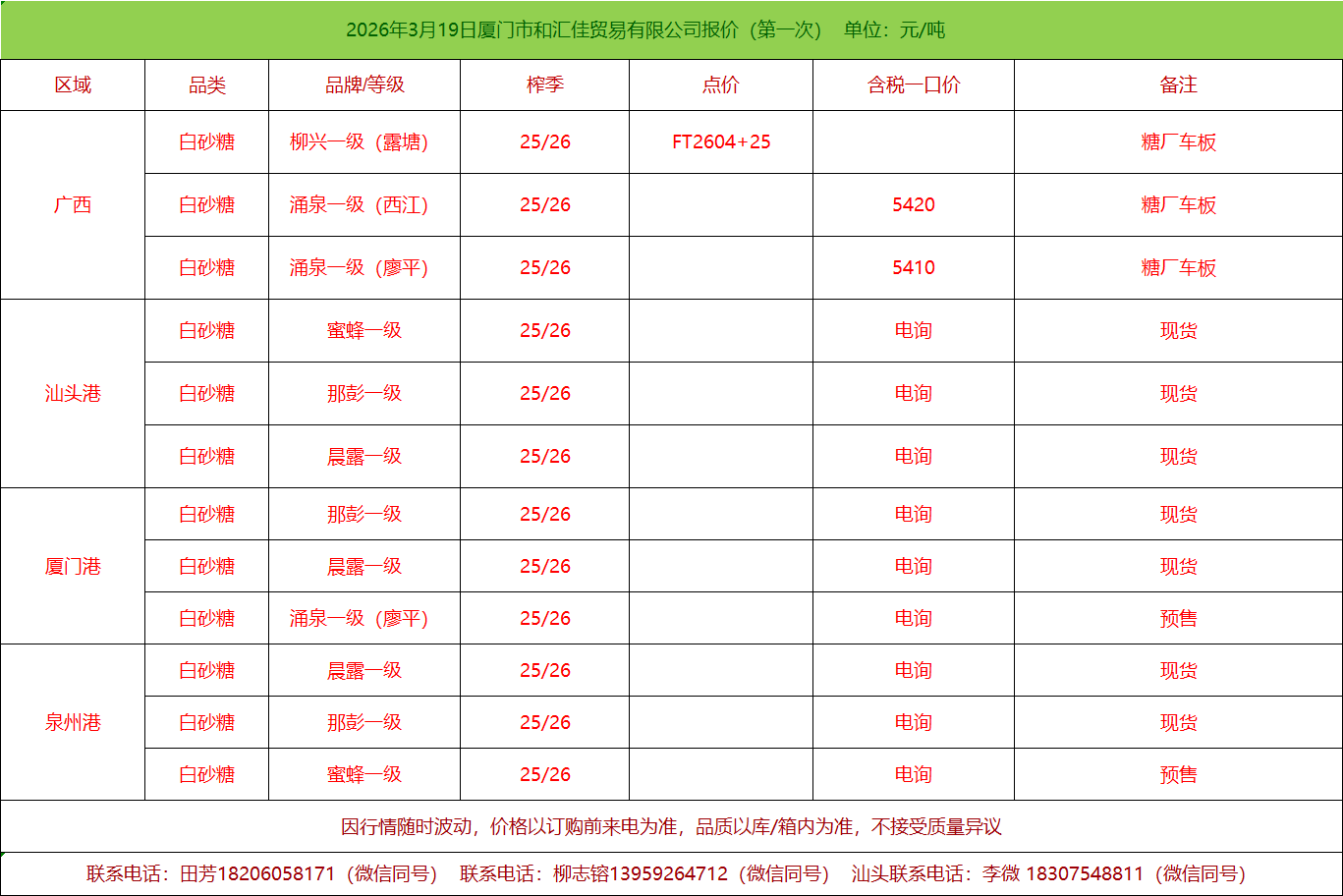This screenshot has width=1343, height=896.
Task: Select the 榨季 column header
Action: pos(544,85)
